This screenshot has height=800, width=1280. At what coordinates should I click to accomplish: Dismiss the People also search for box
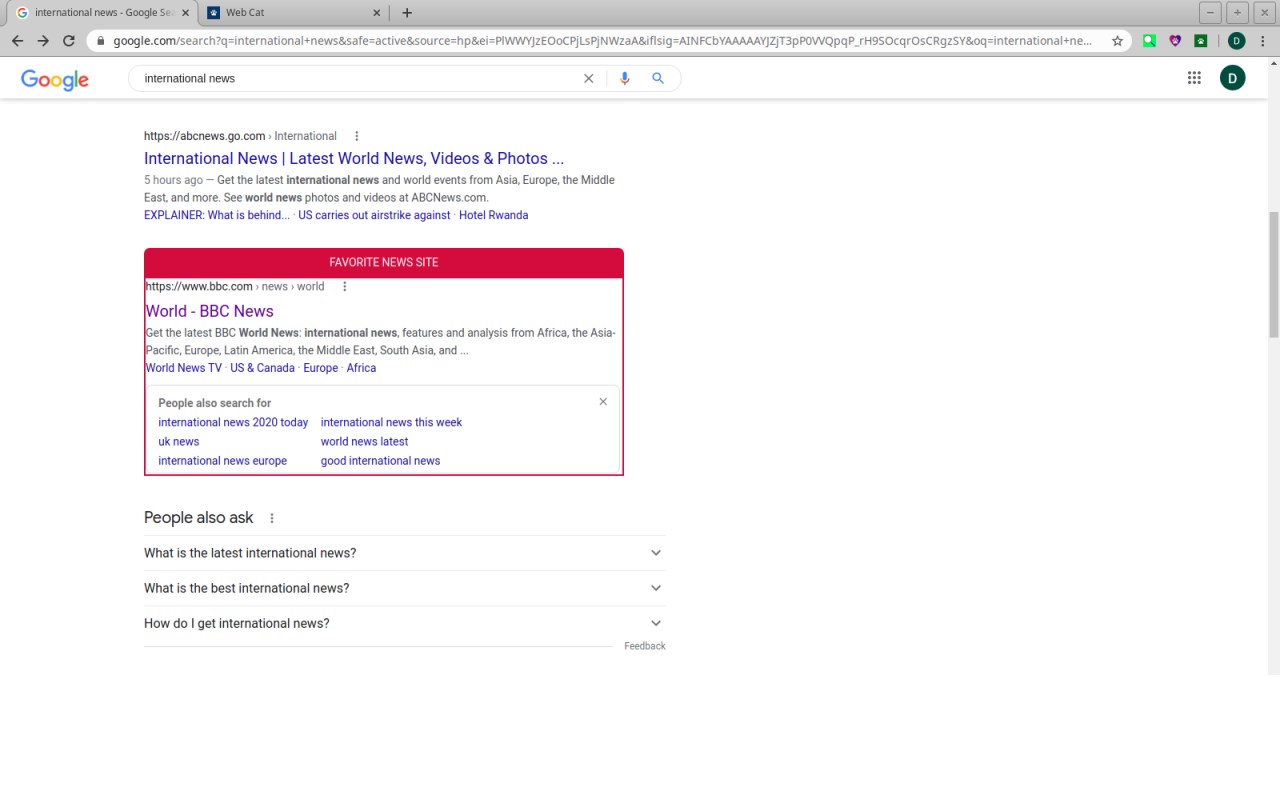coord(603,402)
